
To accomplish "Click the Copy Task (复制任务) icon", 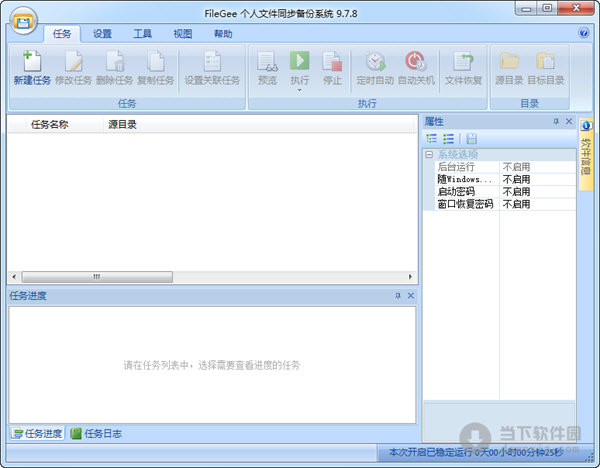I will coord(156,61).
